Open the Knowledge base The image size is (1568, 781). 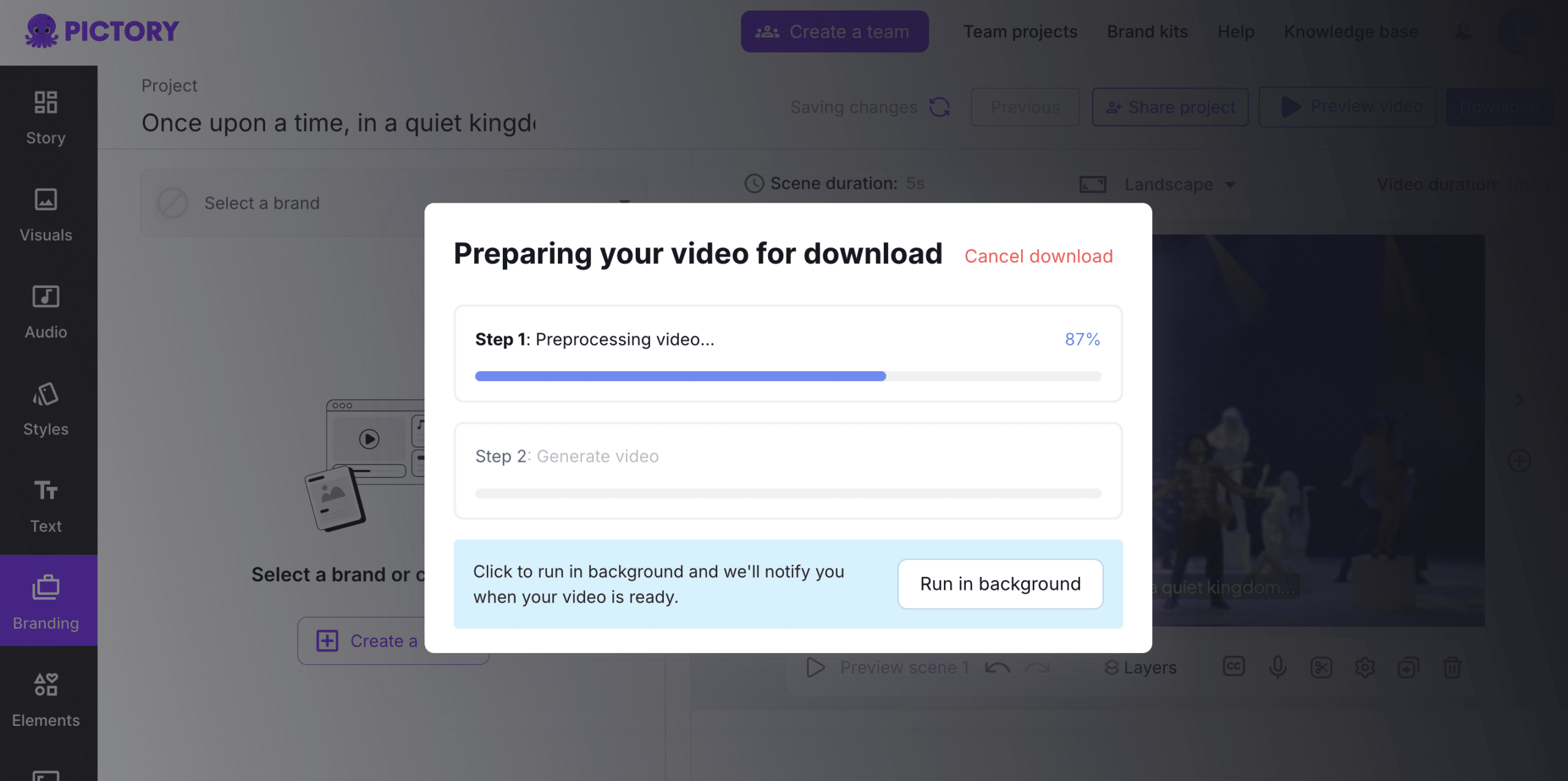1350,31
